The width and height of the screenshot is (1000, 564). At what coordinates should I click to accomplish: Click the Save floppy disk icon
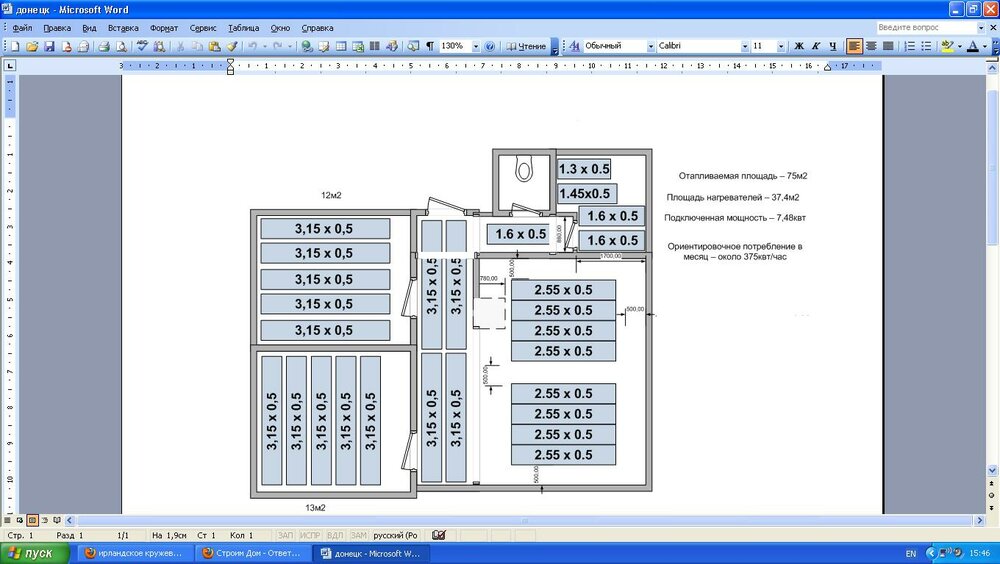coord(48,46)
